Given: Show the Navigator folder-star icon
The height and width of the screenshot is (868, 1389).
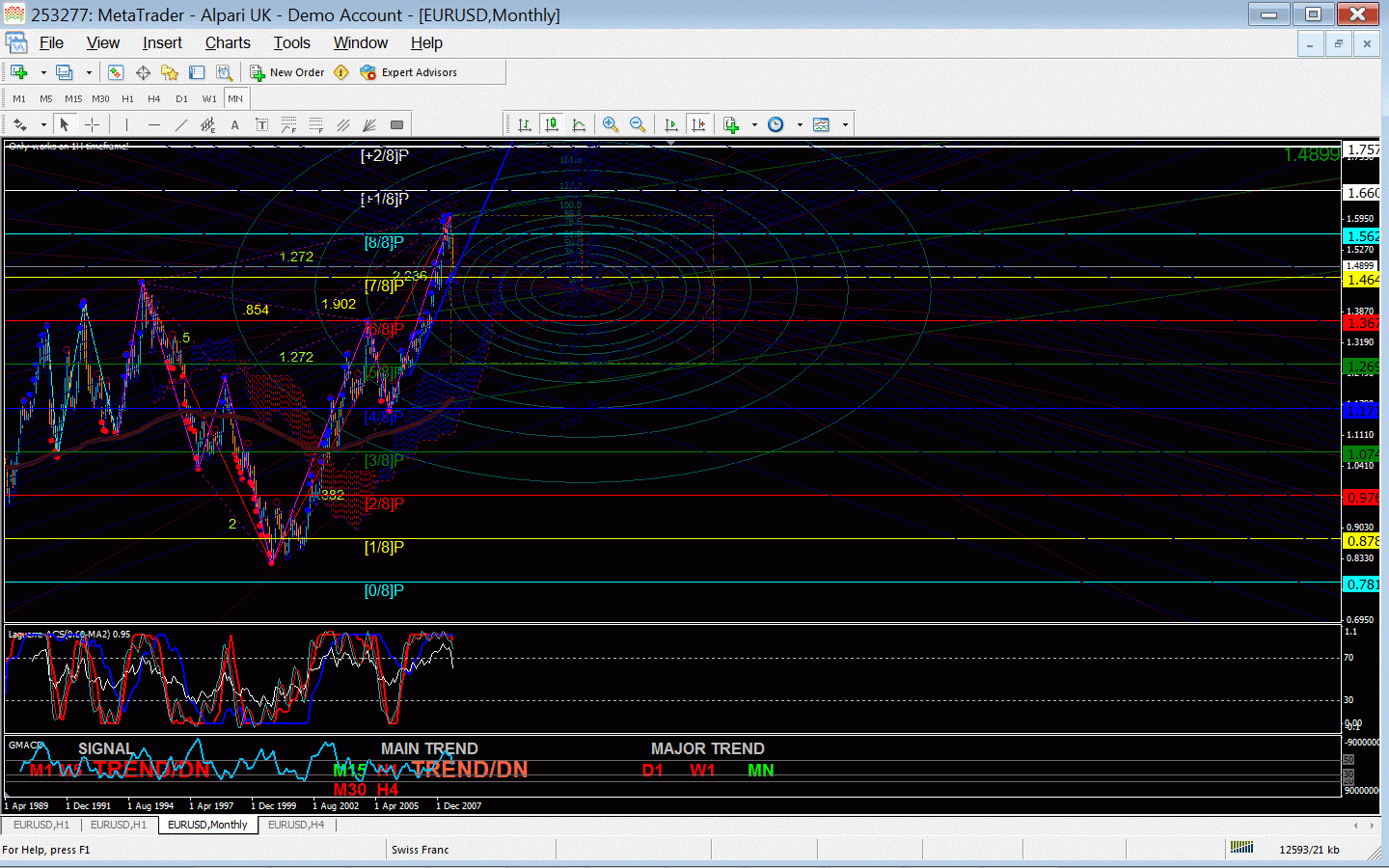Looking at the screenshot, I should (x=170, y=72).
